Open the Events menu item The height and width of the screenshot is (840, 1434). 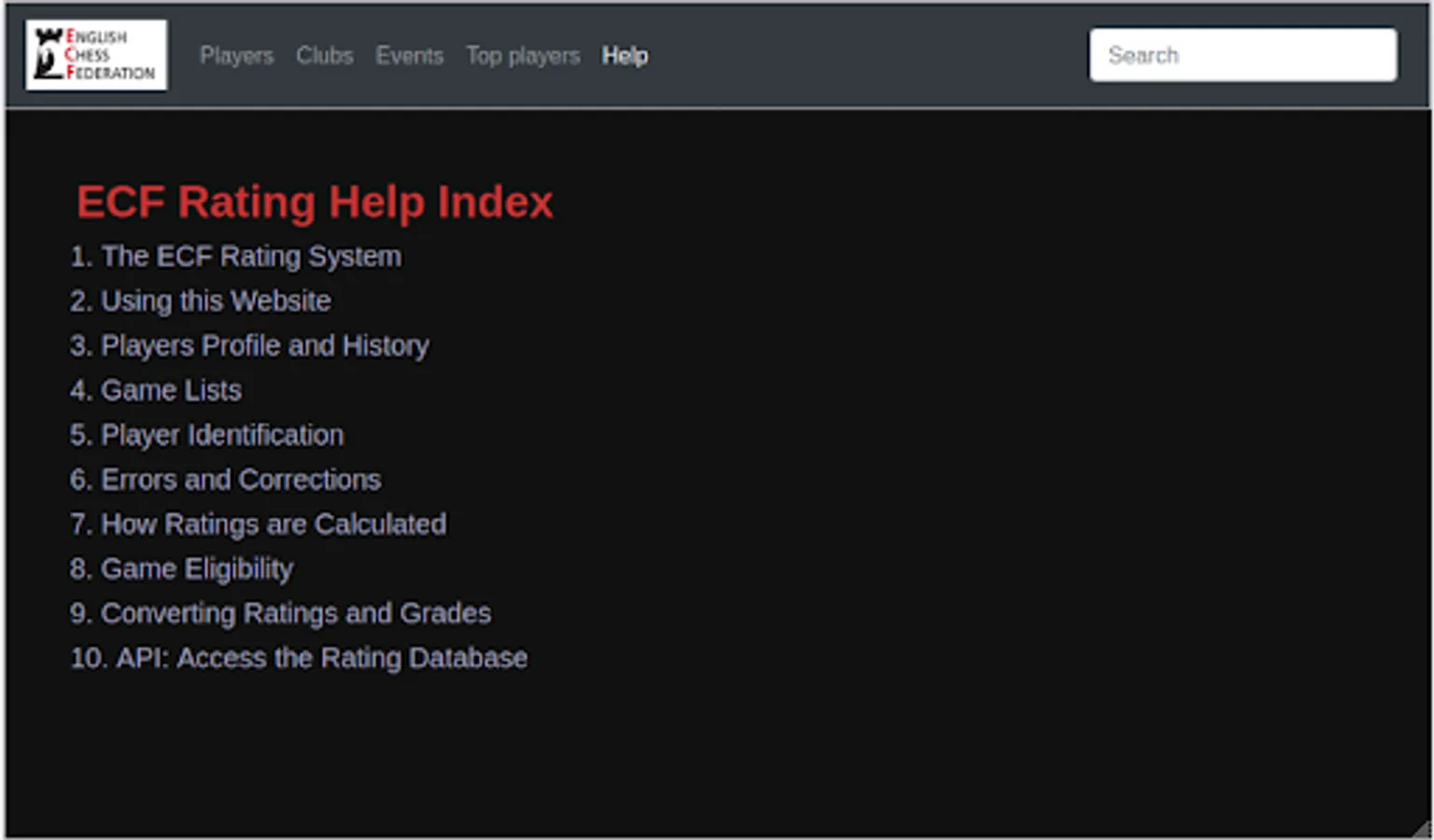[410, 56]
